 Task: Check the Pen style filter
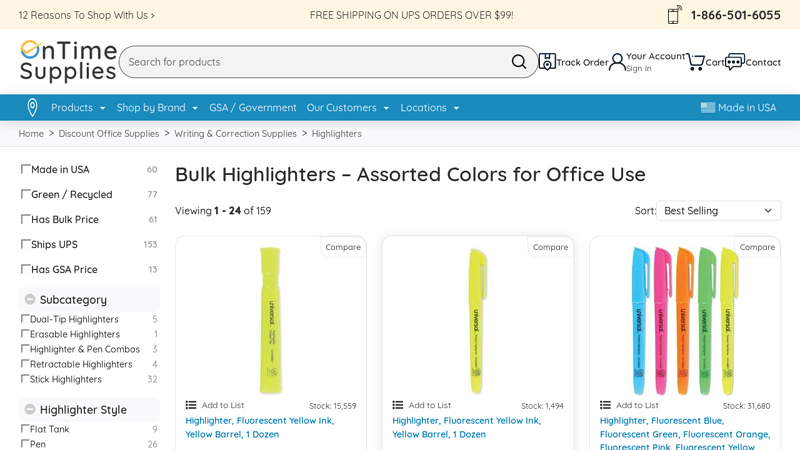click(x=24, y=443)
